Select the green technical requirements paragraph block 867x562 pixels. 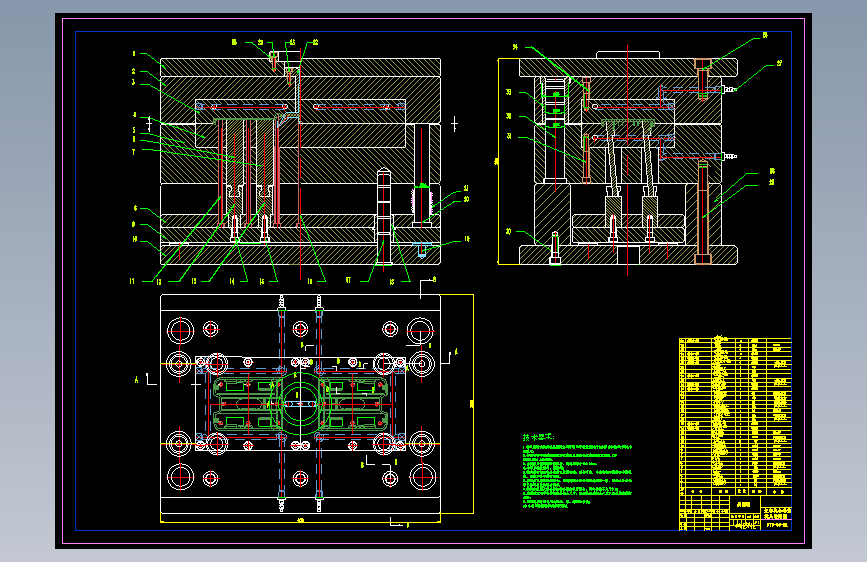(577, 476)
